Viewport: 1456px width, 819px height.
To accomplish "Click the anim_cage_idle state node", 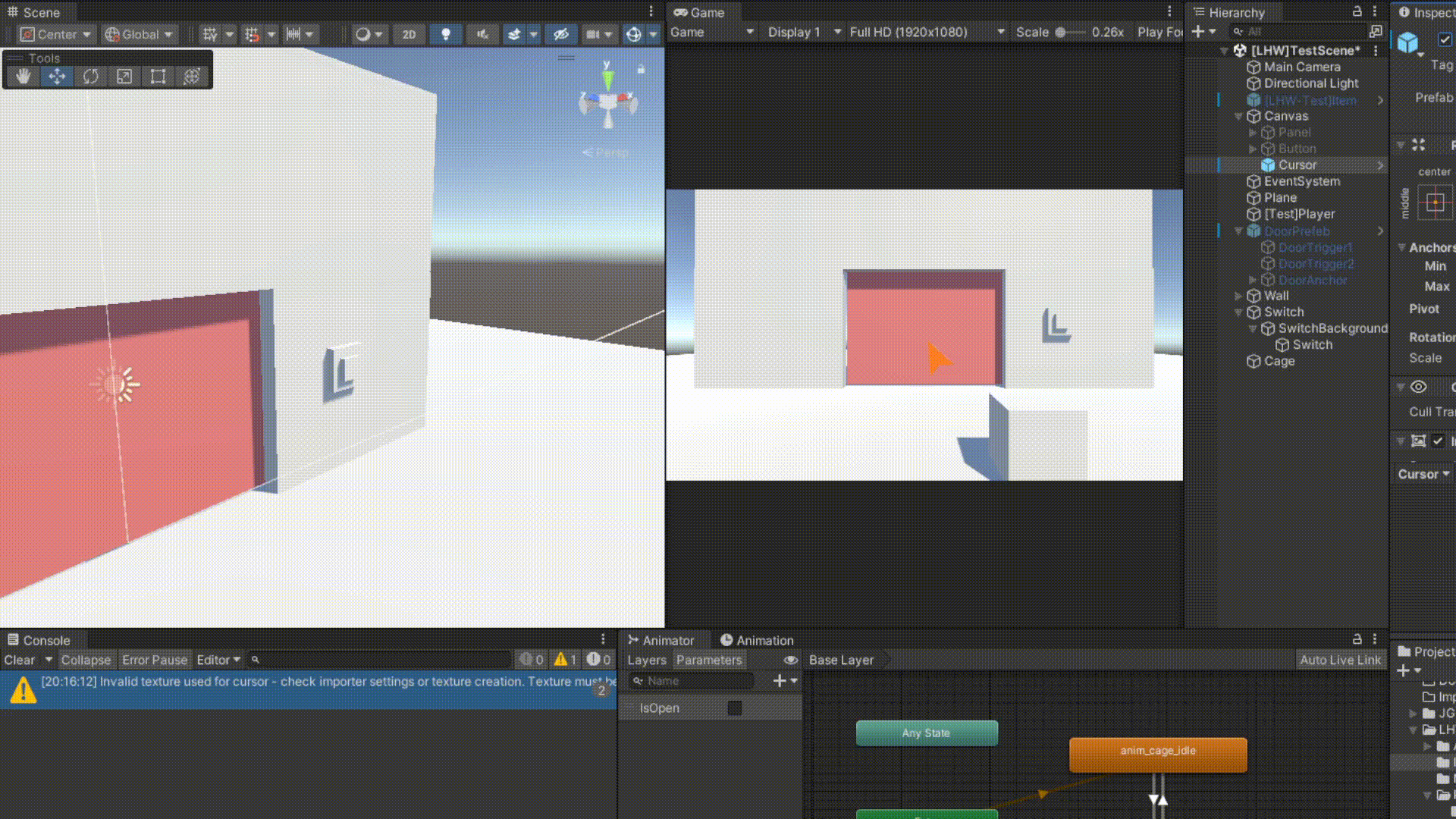I will pos(1158,752).
